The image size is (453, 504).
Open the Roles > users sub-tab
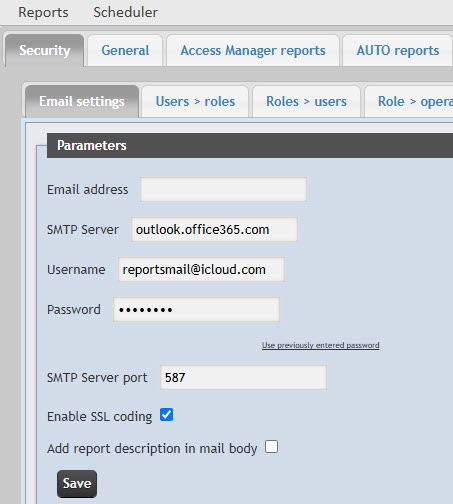point(306,101)
